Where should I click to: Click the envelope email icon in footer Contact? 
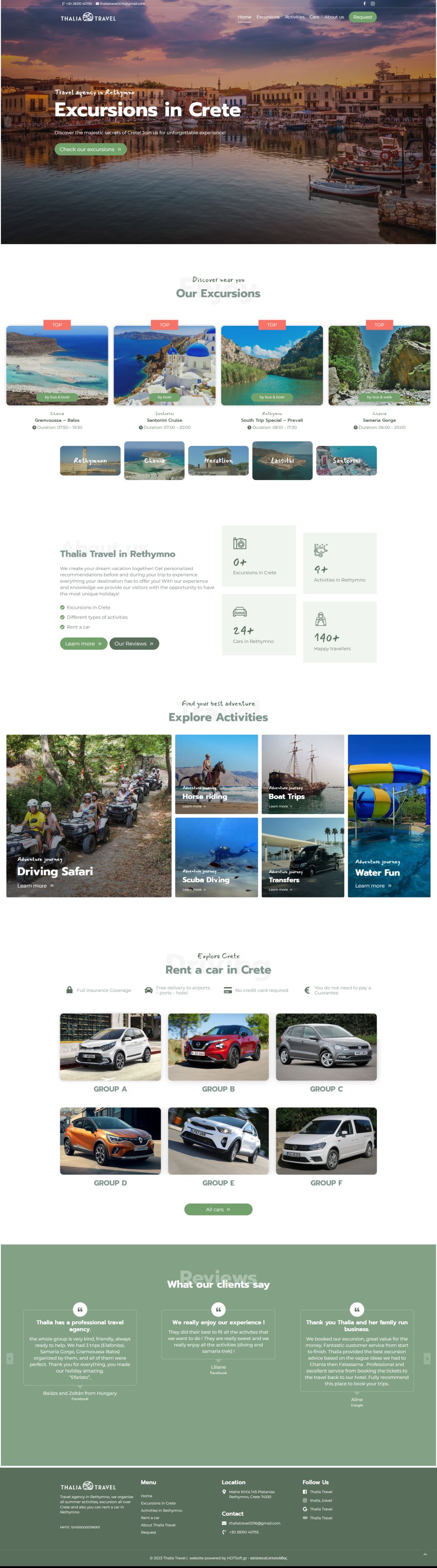pyautogui.click(x=224, y=1522)
